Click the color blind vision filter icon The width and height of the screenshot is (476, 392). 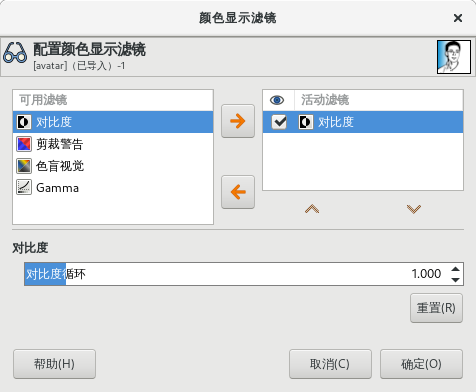pos(24,166)
